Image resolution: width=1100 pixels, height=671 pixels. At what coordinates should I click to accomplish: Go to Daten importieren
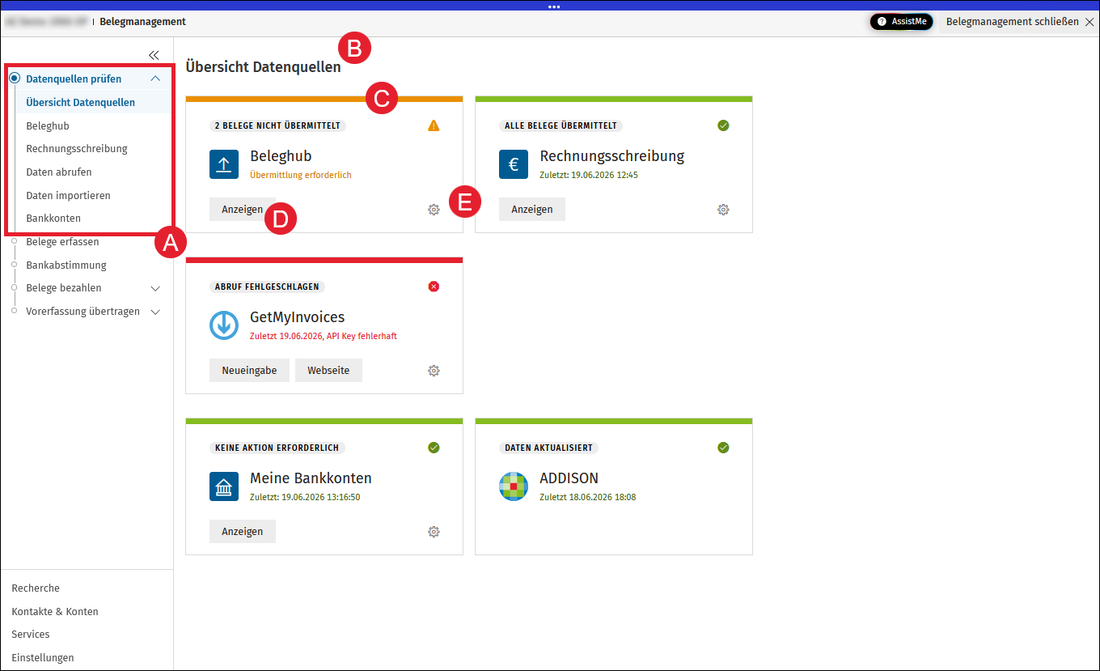click(x=68, y=195)
